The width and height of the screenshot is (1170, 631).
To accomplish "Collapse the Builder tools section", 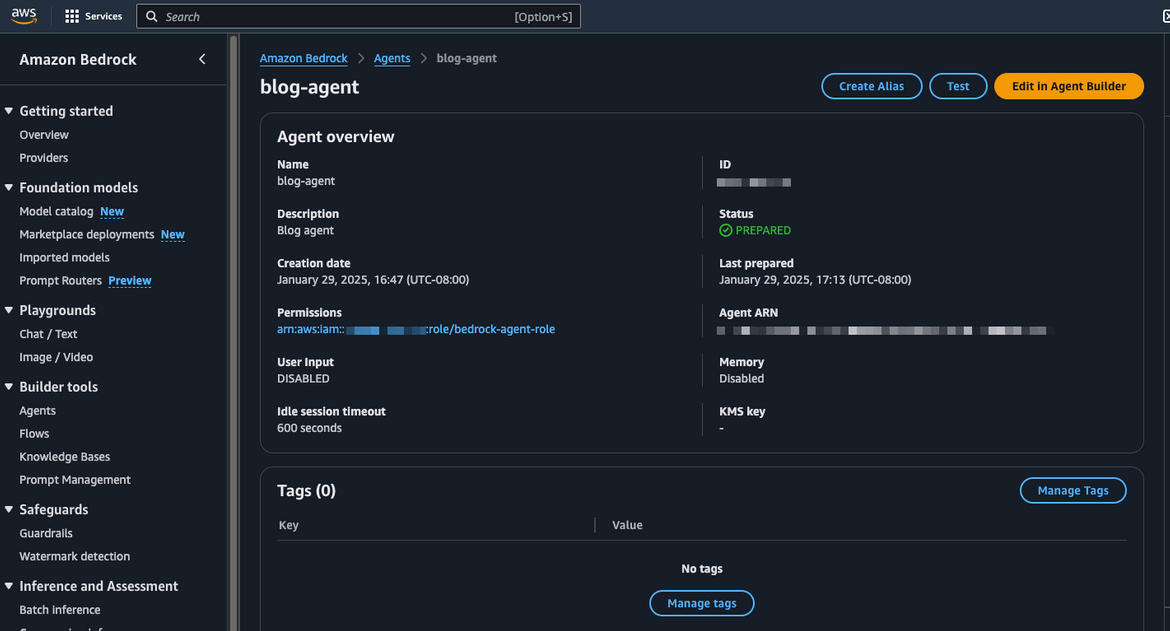I will click(9, 386).
